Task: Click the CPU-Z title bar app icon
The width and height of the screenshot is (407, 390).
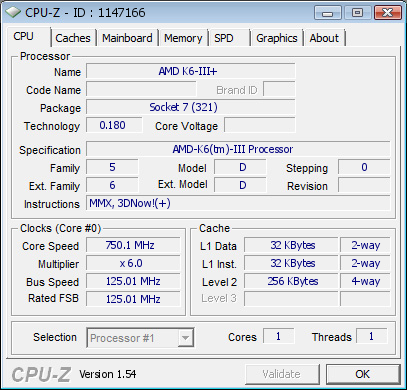Action: [x=13, y=13]
